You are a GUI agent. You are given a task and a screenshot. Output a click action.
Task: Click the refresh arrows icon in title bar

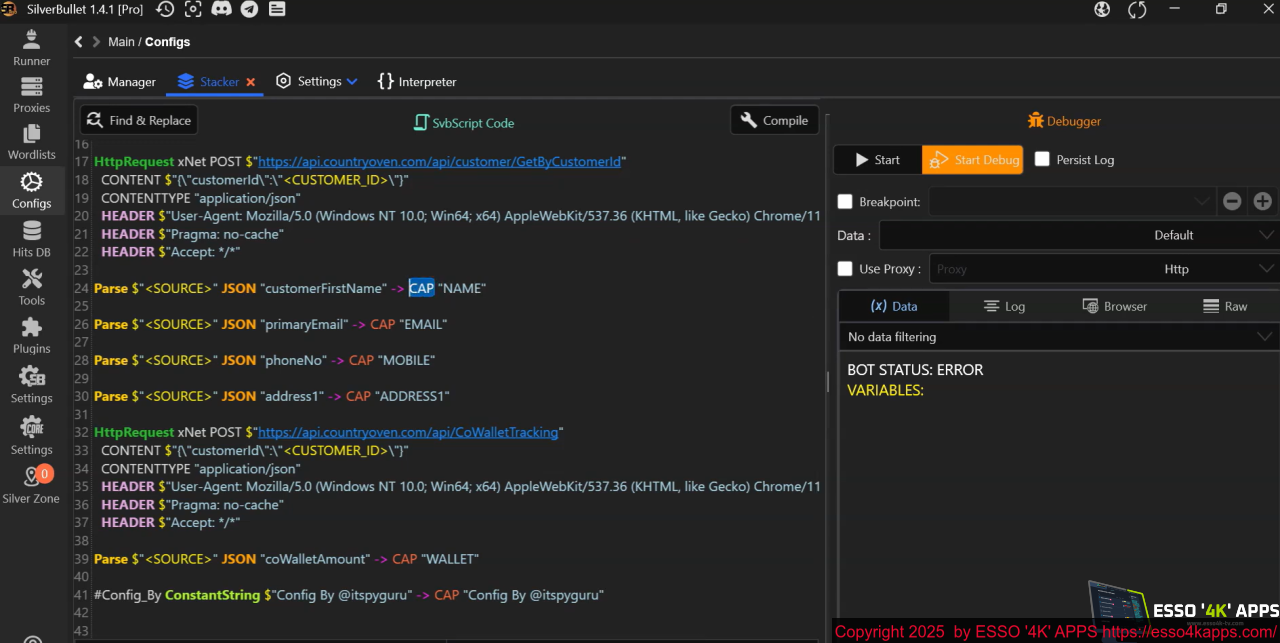coord(1137,9)
